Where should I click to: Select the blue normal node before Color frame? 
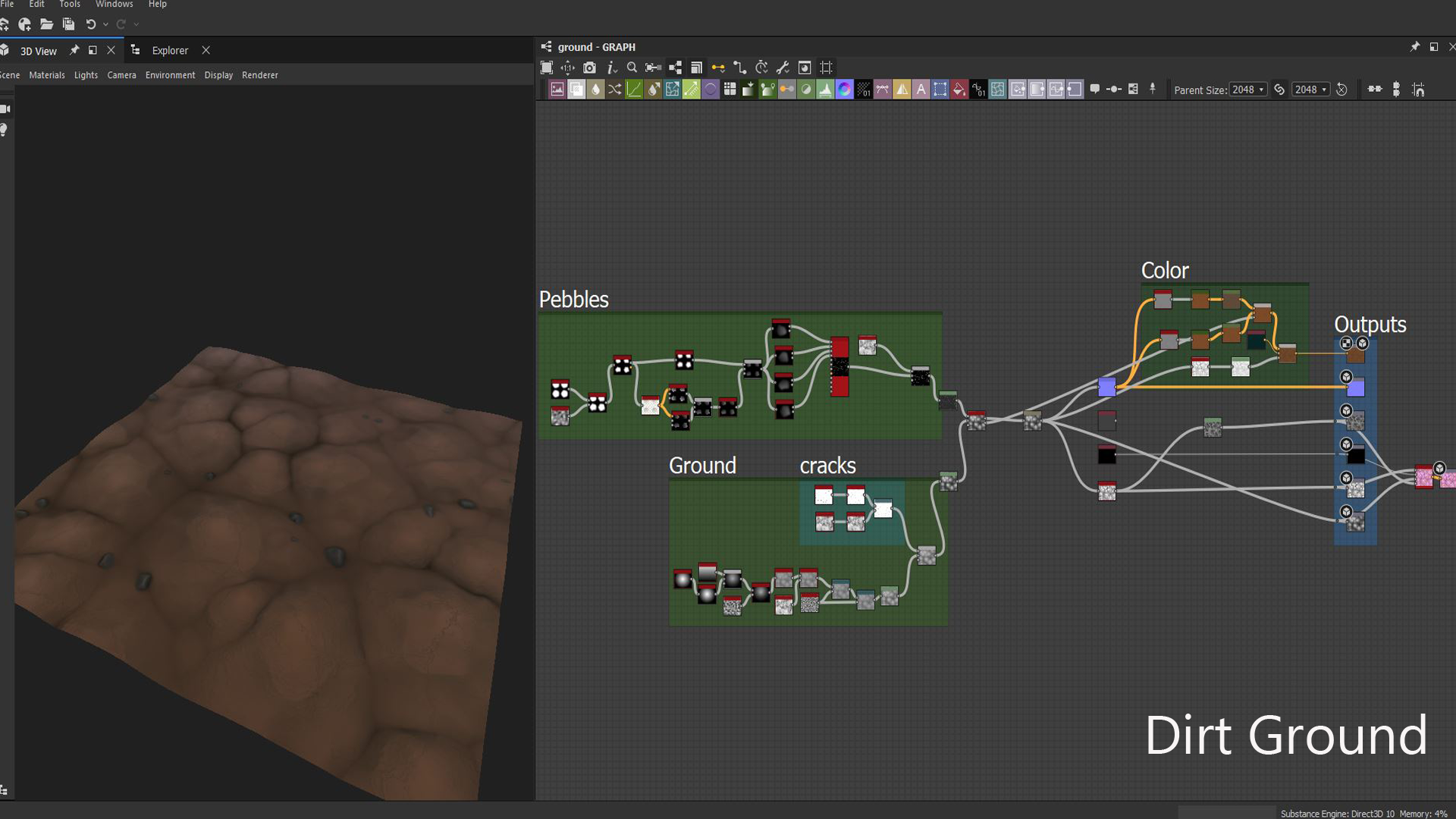coord(1106,388)
